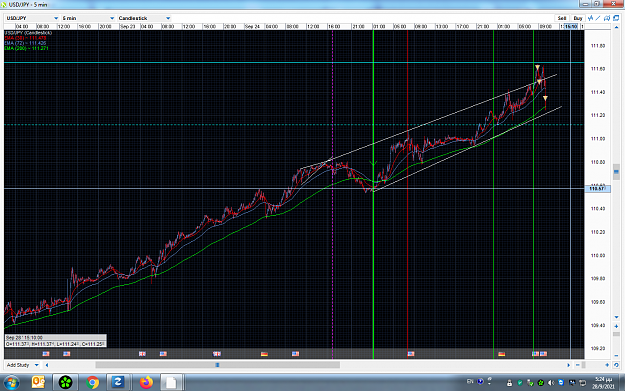Click the Sep 24 date label on axis
The width and height of the screenshot is (625, 391).
pos(252,26)
